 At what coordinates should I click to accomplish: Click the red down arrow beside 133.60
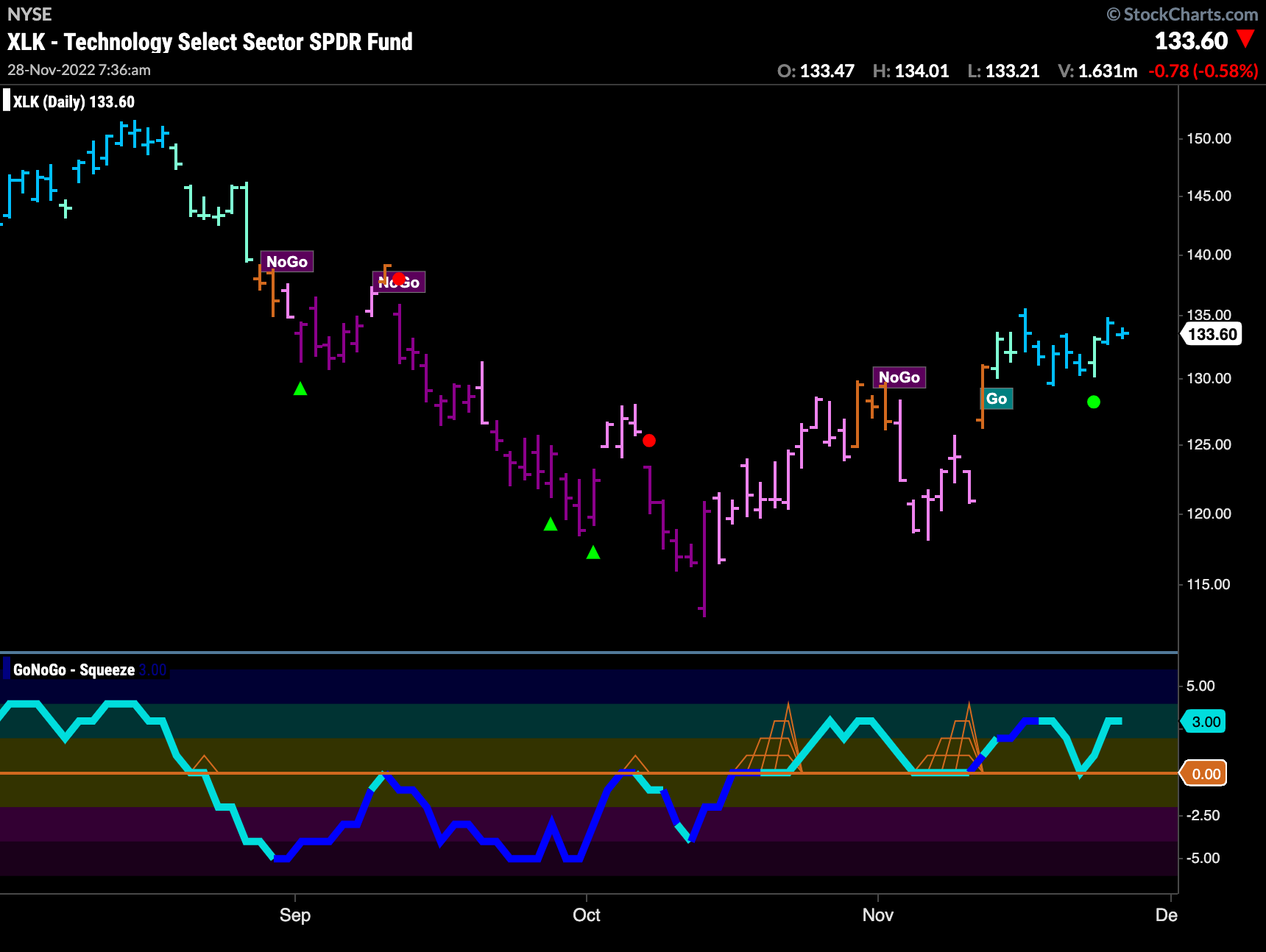(x=1245, y=38)
